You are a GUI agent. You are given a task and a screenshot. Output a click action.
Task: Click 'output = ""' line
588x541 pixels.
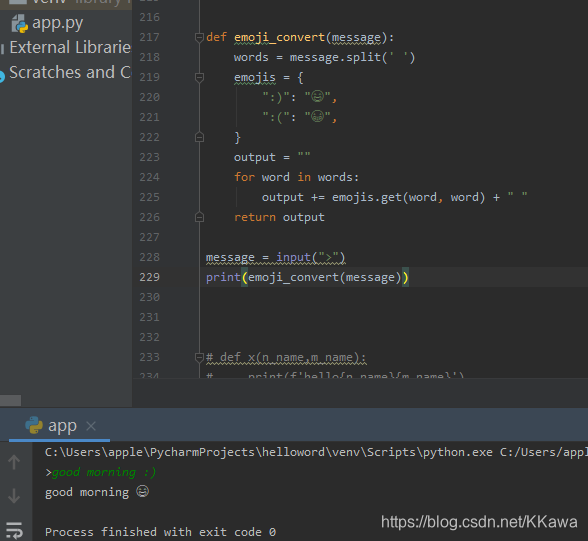point(272,157)
